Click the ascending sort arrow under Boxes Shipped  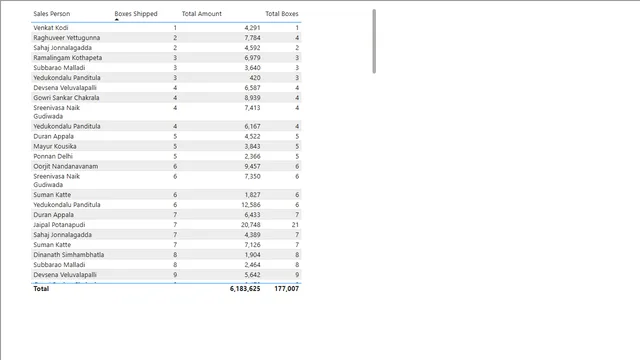[117, 19]
